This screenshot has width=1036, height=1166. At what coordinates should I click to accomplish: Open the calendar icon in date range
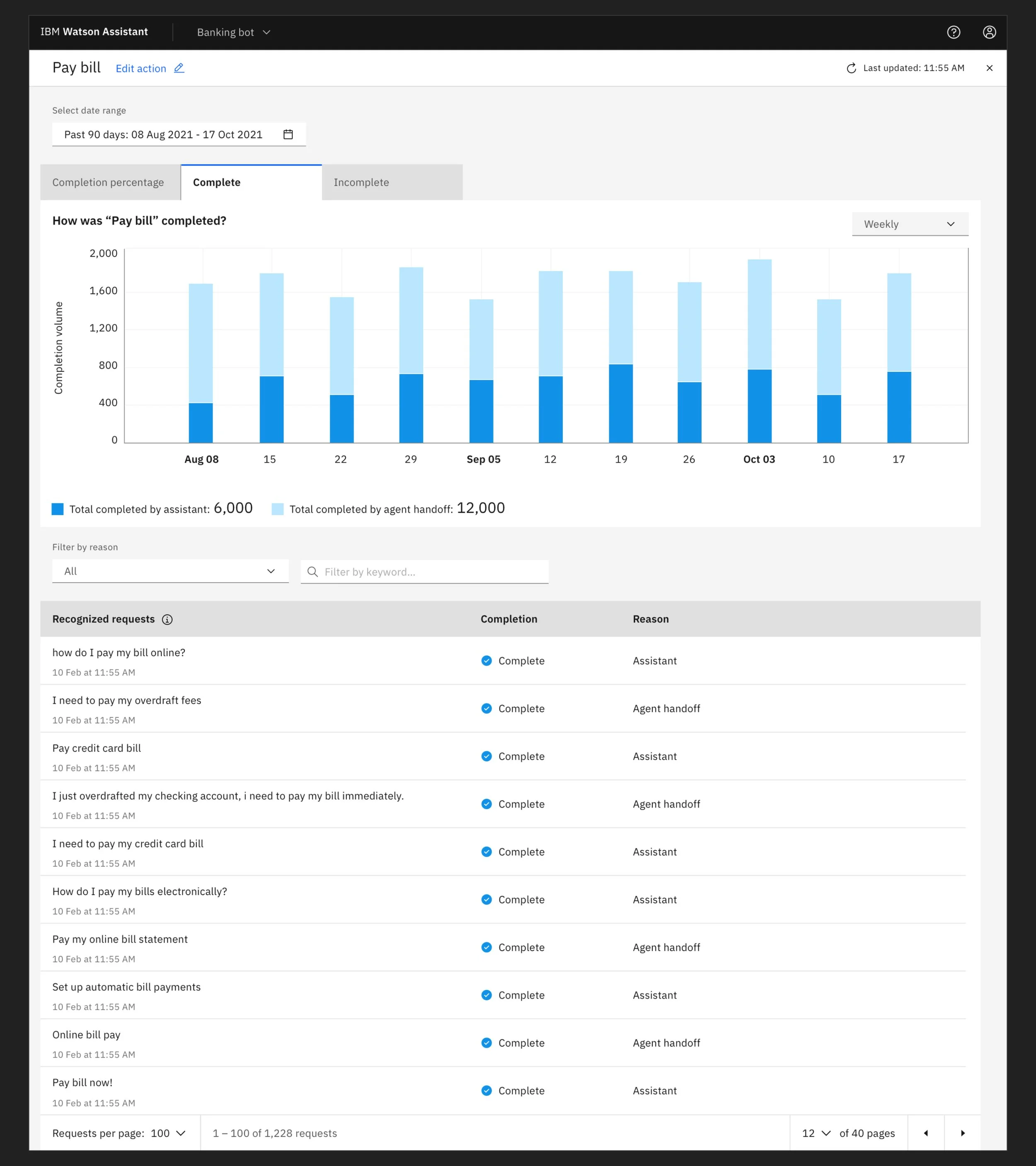288,135
